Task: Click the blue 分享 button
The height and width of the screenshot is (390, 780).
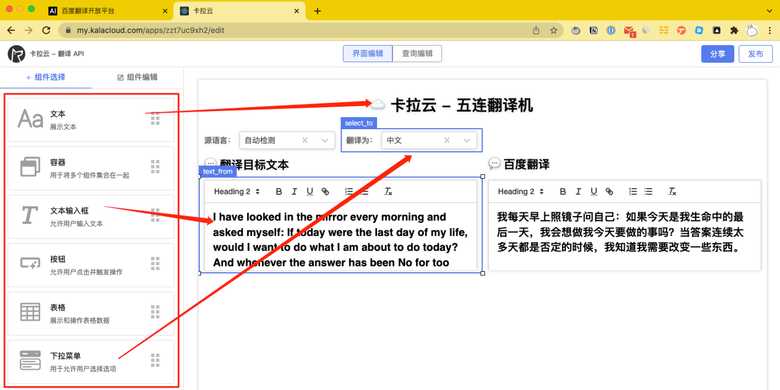Action: click(717, 54)
